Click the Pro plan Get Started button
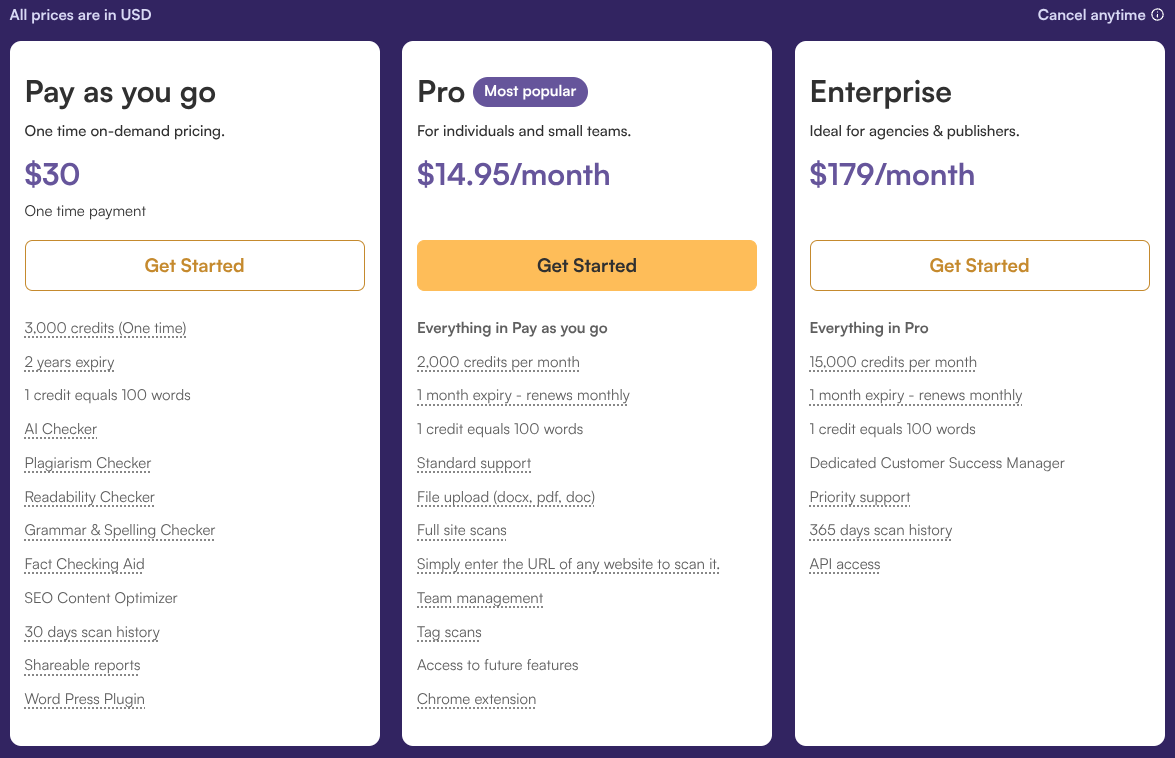The image size is (1175, 758). pos(587,265)
